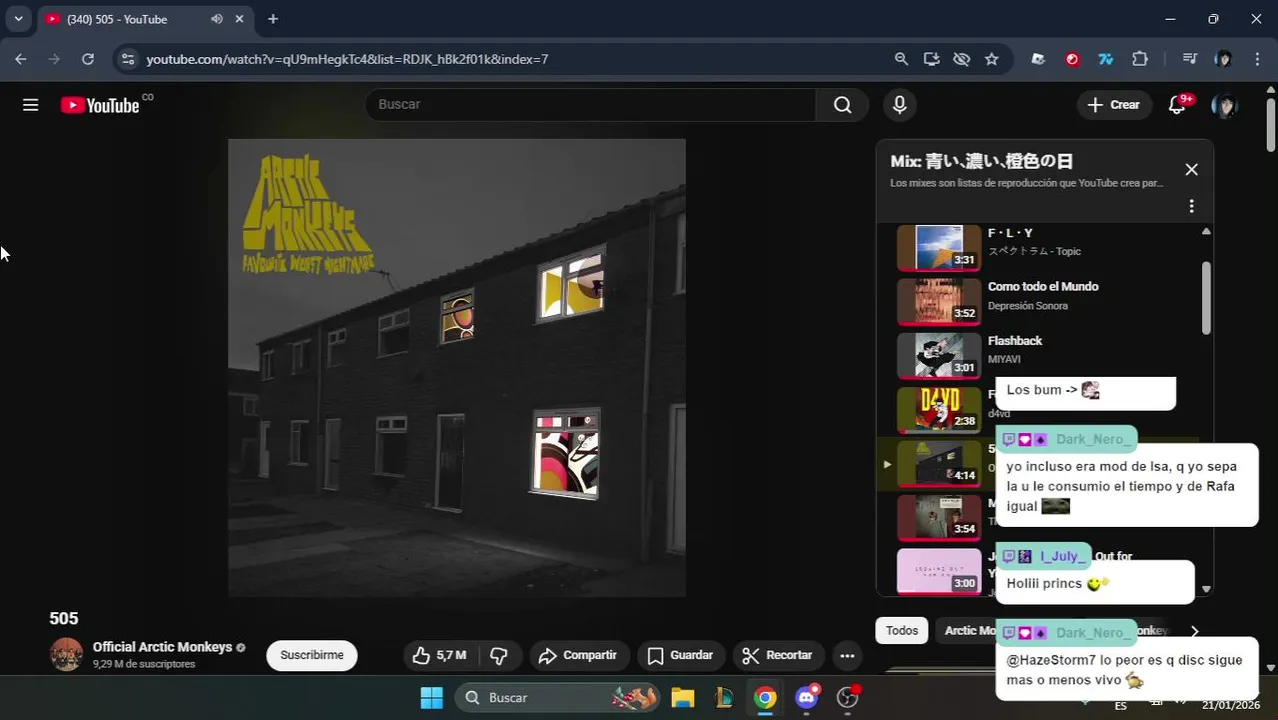Viewport: 1278px width, 720px height.
Task: Click the Recortar clip button
Action: pos(777,655)
